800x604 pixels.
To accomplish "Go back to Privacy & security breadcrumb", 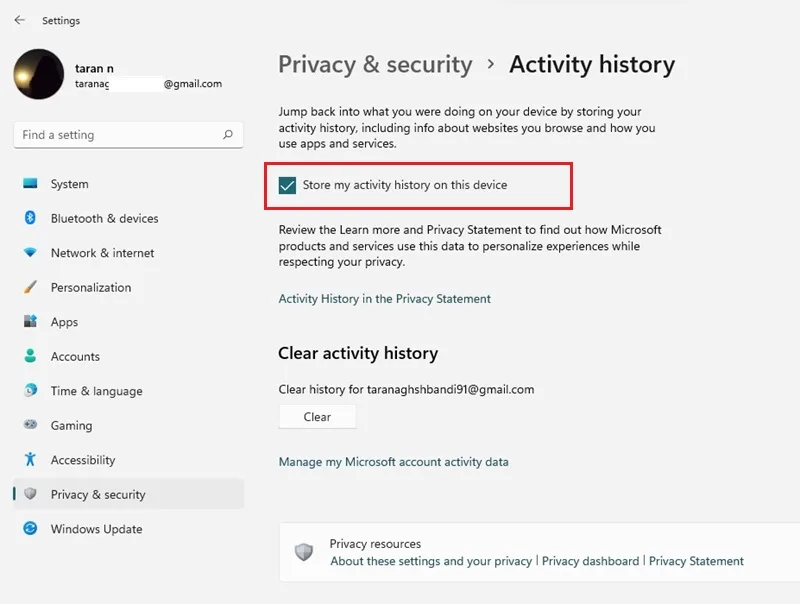I will coord(376,65).
